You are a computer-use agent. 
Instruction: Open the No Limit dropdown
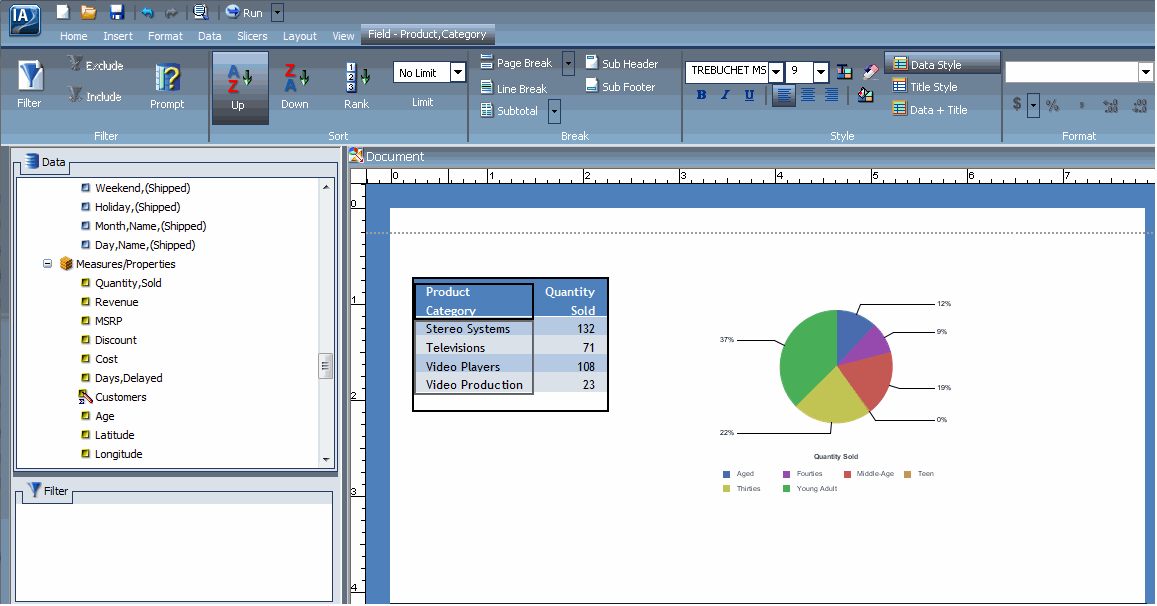coord(458,72)
